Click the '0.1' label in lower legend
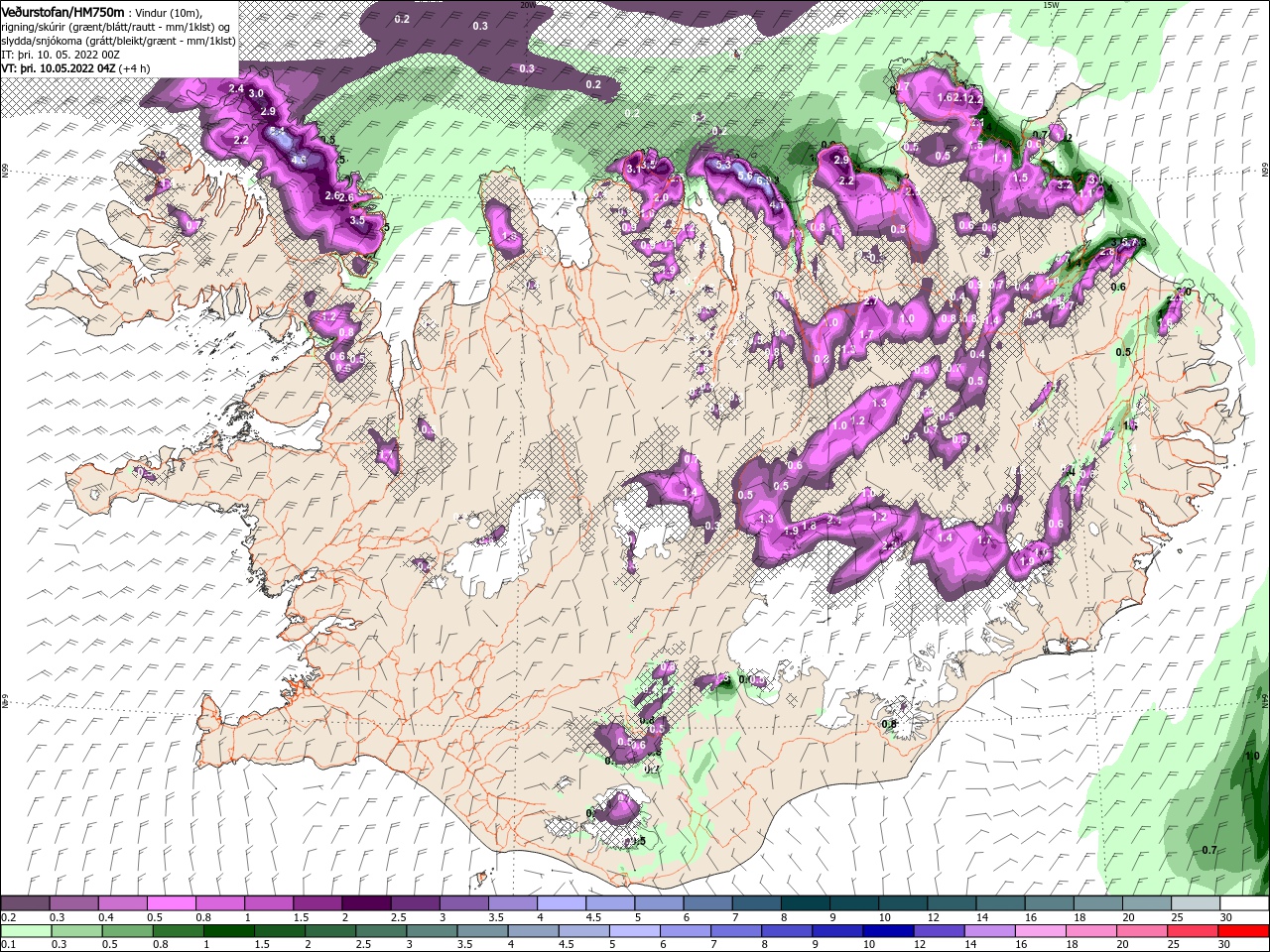The image size is (1270, 952). (x=8, y=945)
